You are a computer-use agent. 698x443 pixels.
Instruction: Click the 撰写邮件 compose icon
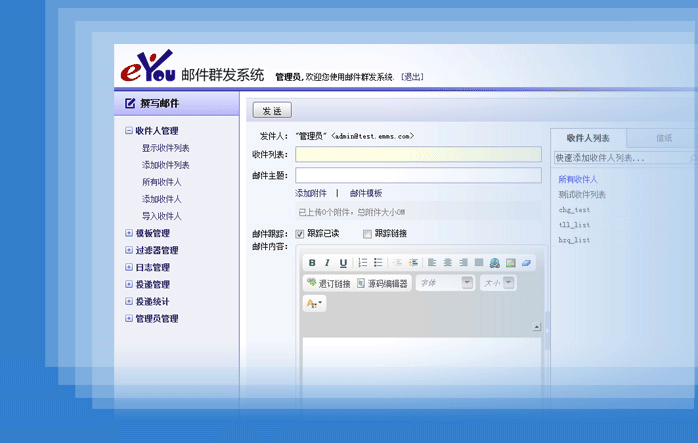click(130, 103)
